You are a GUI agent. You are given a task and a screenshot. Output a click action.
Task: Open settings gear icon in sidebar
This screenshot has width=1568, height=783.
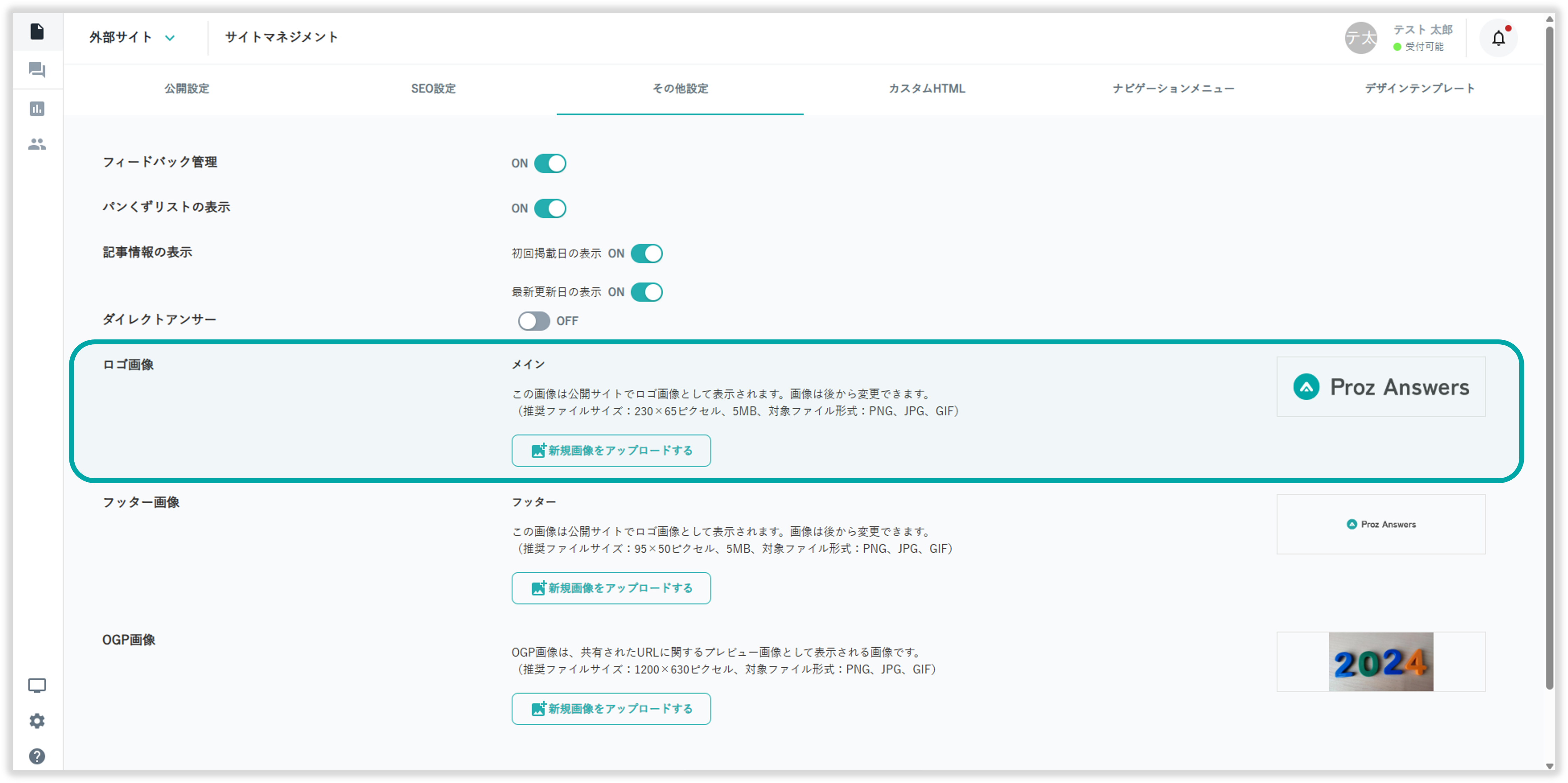(36, 721)
